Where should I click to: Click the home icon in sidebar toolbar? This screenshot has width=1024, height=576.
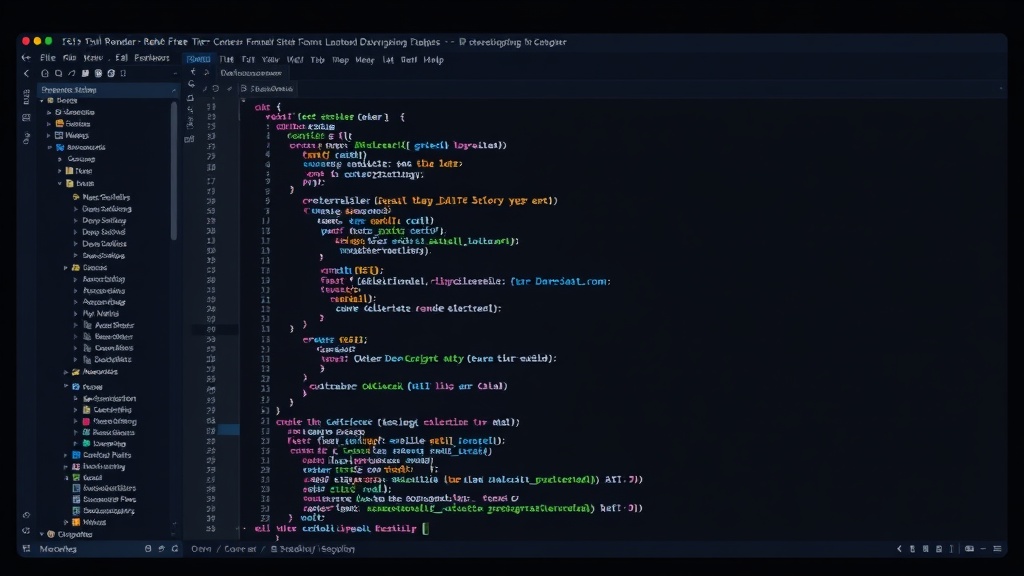coord(45,74)
